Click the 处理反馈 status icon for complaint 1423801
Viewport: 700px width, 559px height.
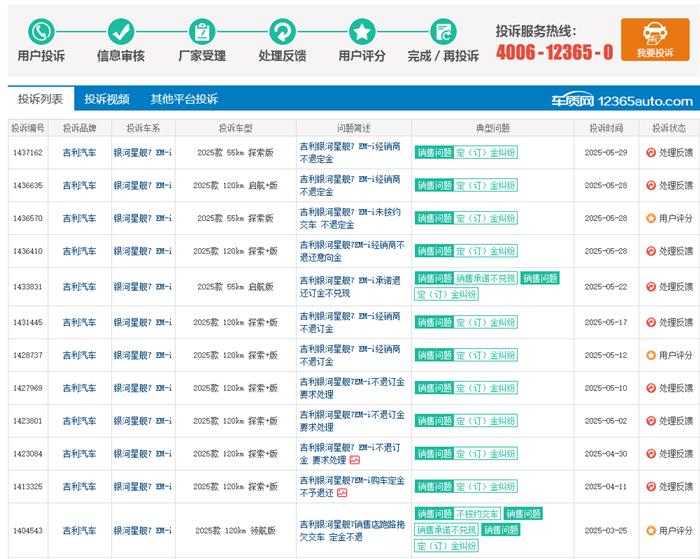[x=651, y=421]
